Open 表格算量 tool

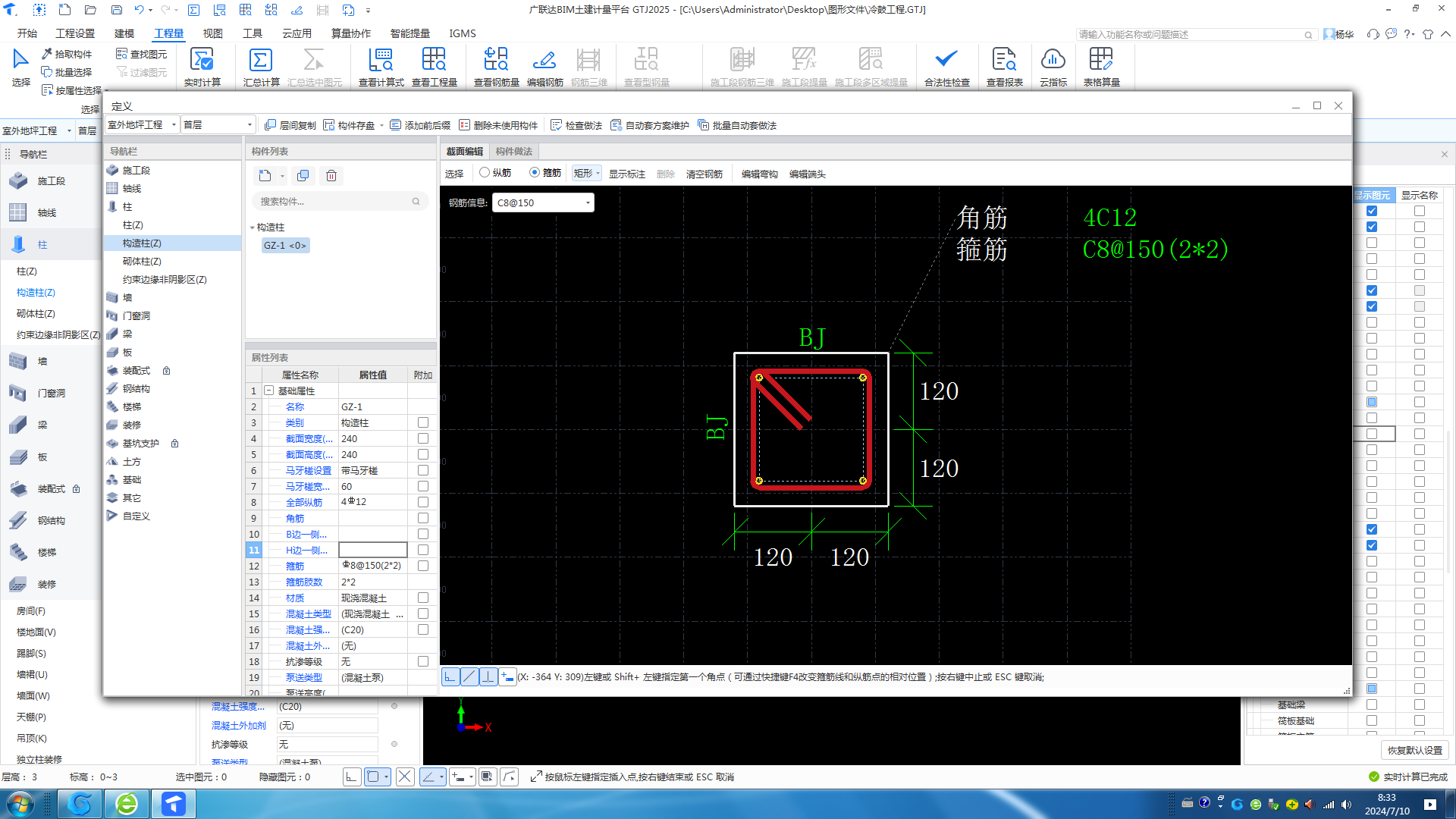tap(1101, 67)
